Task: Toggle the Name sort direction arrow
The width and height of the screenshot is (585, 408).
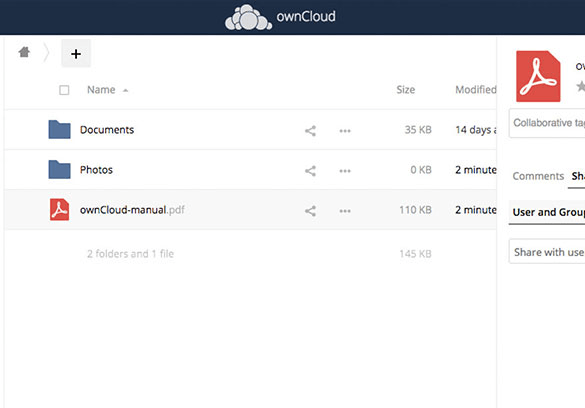Action: [x=126, y=90]
